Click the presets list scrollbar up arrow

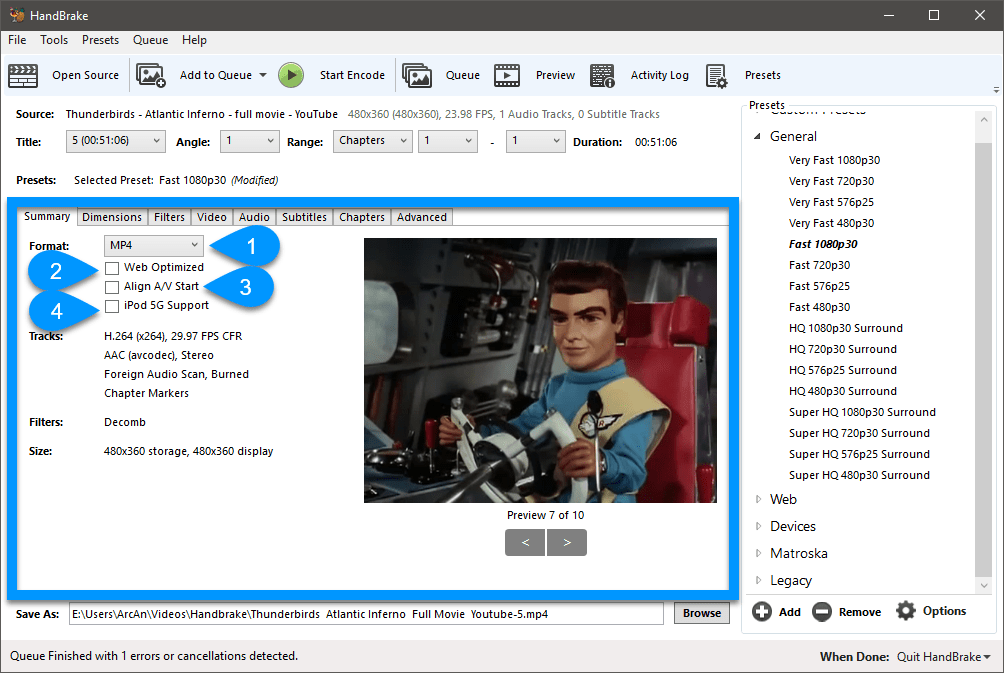coord(984,120)
